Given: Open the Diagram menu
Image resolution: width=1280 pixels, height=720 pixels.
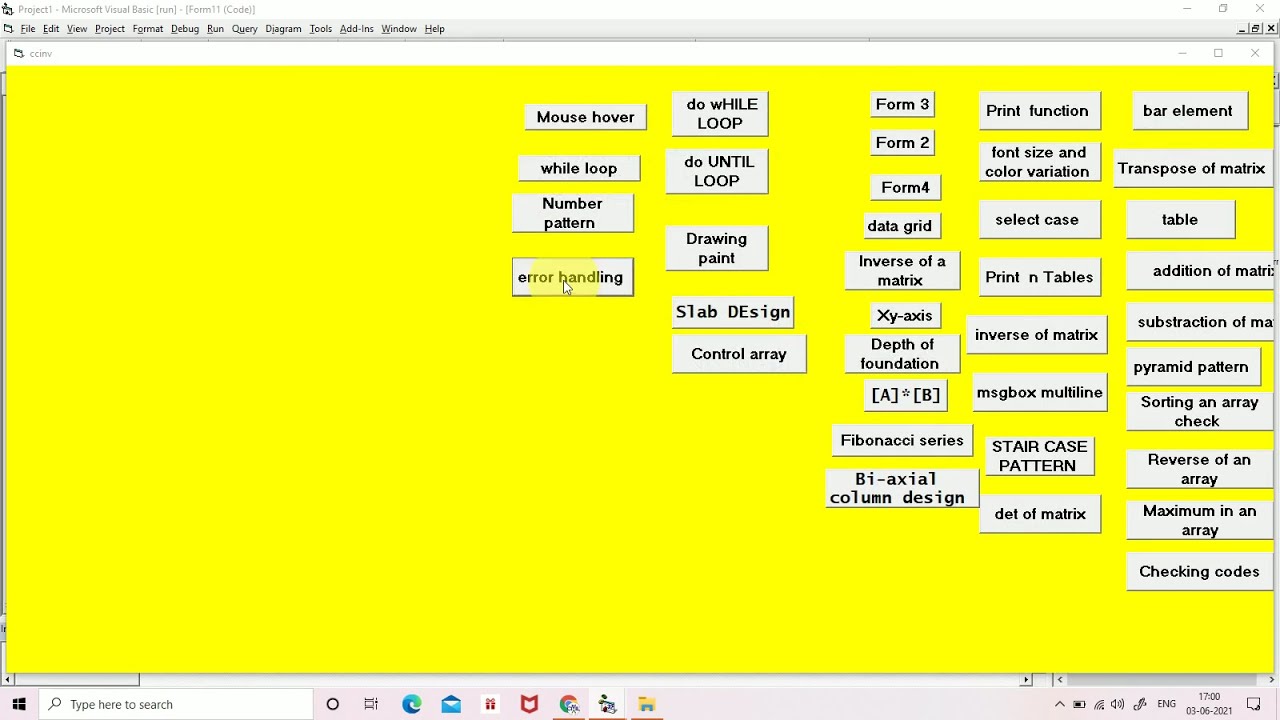Looking at the screenshot, I should point(283,29).
